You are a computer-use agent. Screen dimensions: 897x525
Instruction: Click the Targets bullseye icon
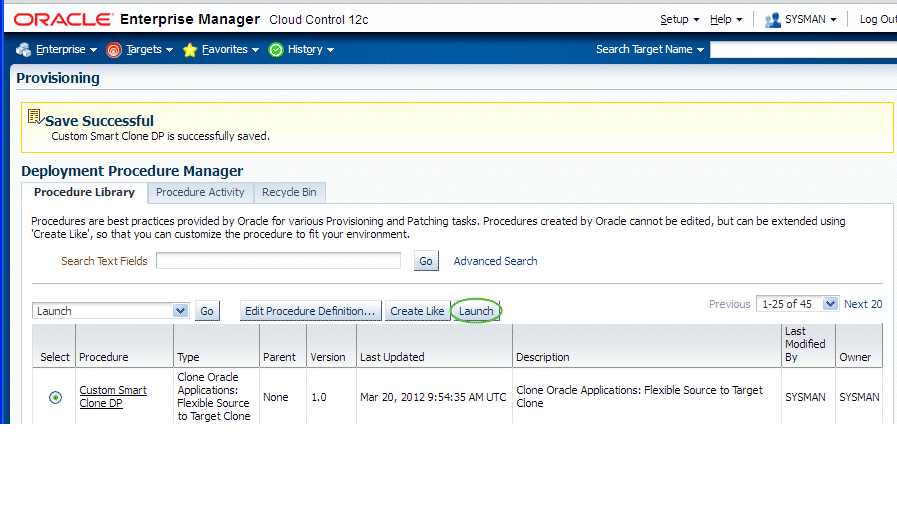coord(114,50)
